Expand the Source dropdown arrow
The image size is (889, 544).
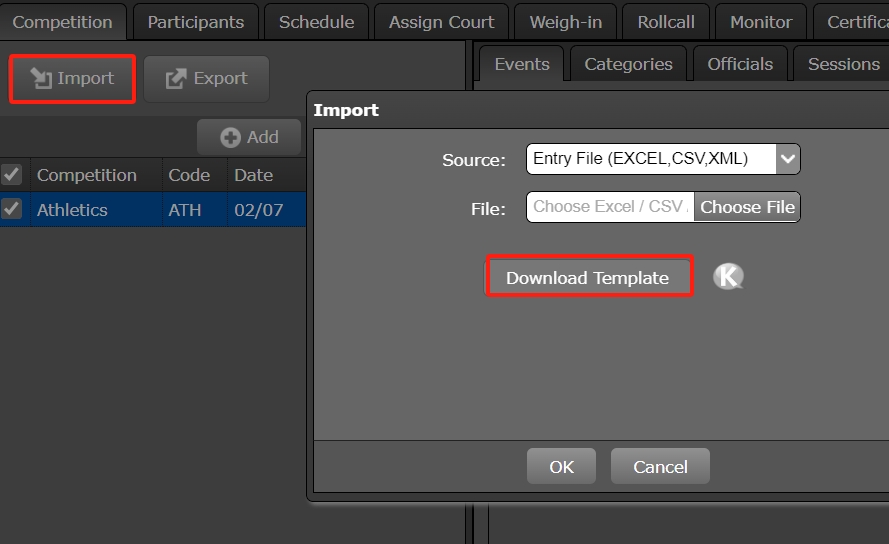click(x=787, y=159)
